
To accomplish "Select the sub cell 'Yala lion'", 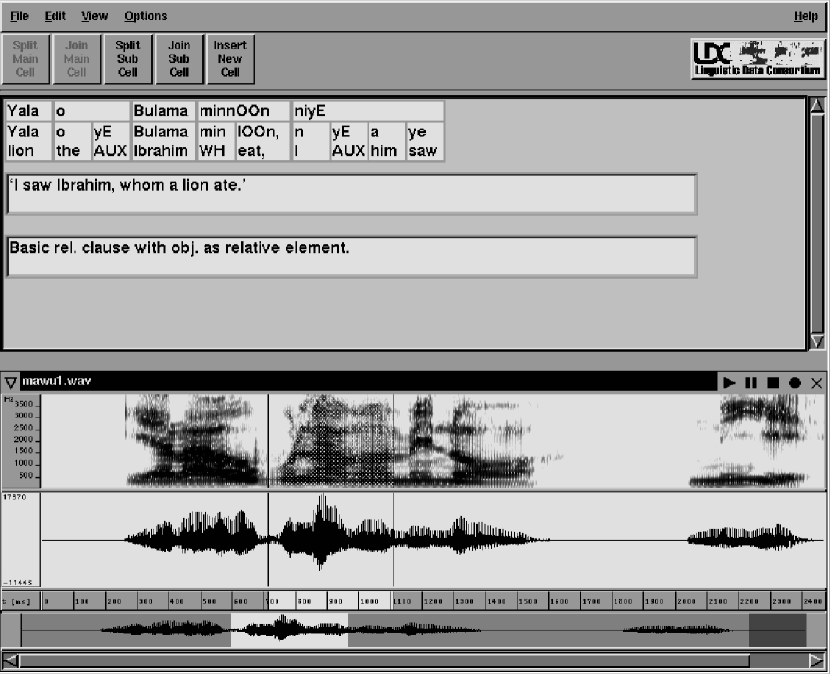I will pyautogui.click(x=29, y=141).
